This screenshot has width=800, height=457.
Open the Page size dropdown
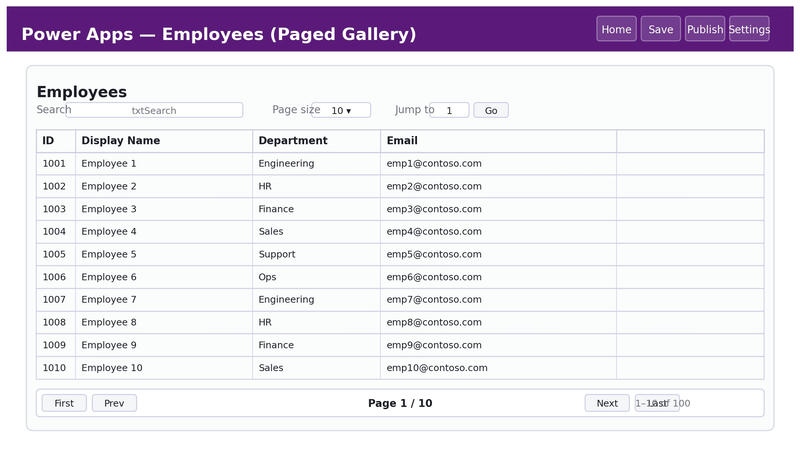click(x=341, y=110)
